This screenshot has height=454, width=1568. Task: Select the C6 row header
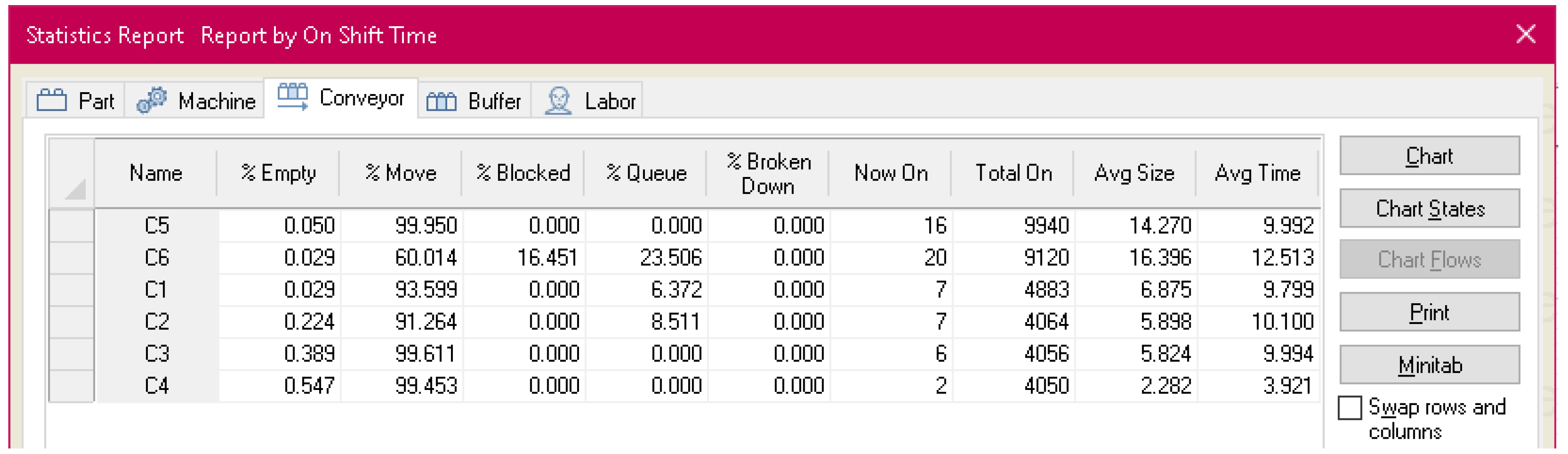[71, 258]
